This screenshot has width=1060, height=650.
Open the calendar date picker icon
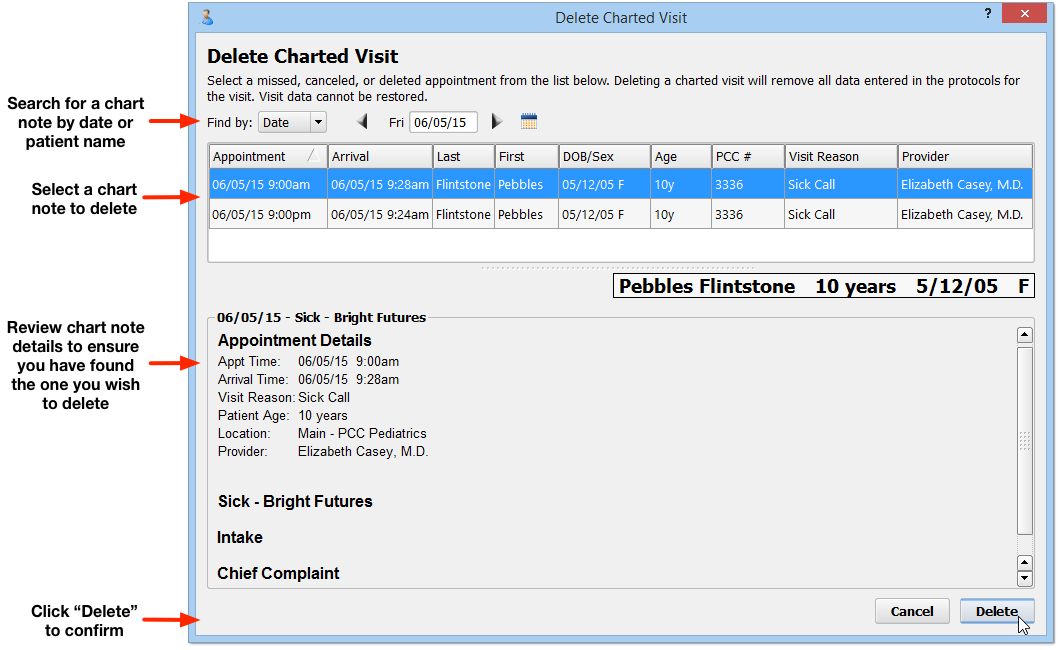(529, 122)
